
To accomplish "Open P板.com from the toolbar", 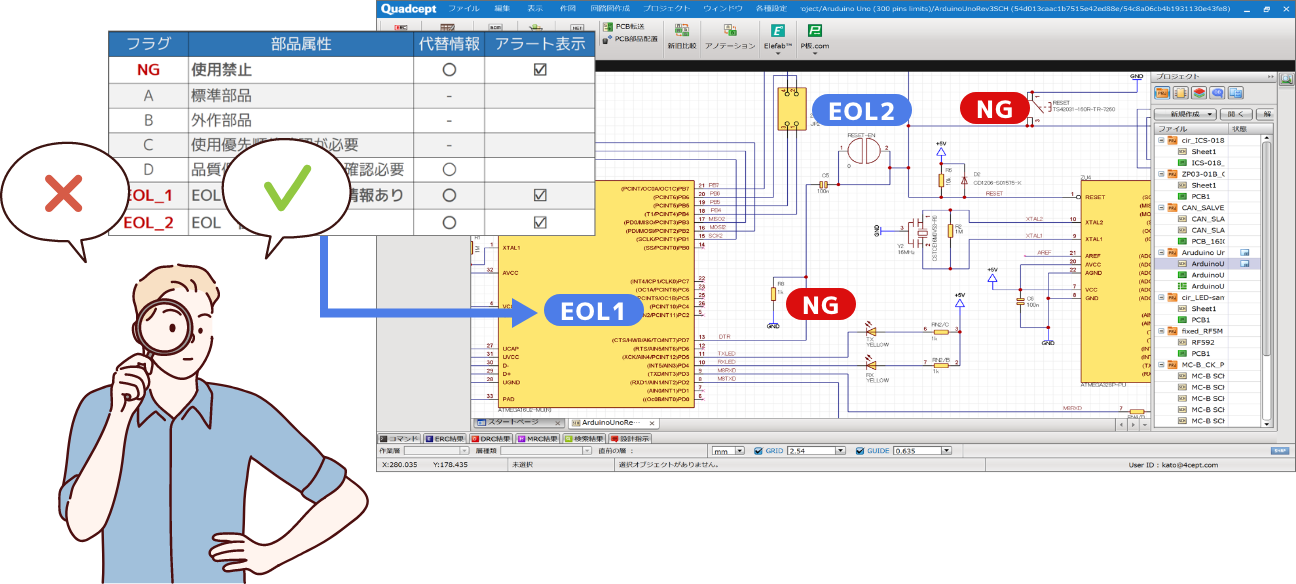I will (x=817, y=36).
